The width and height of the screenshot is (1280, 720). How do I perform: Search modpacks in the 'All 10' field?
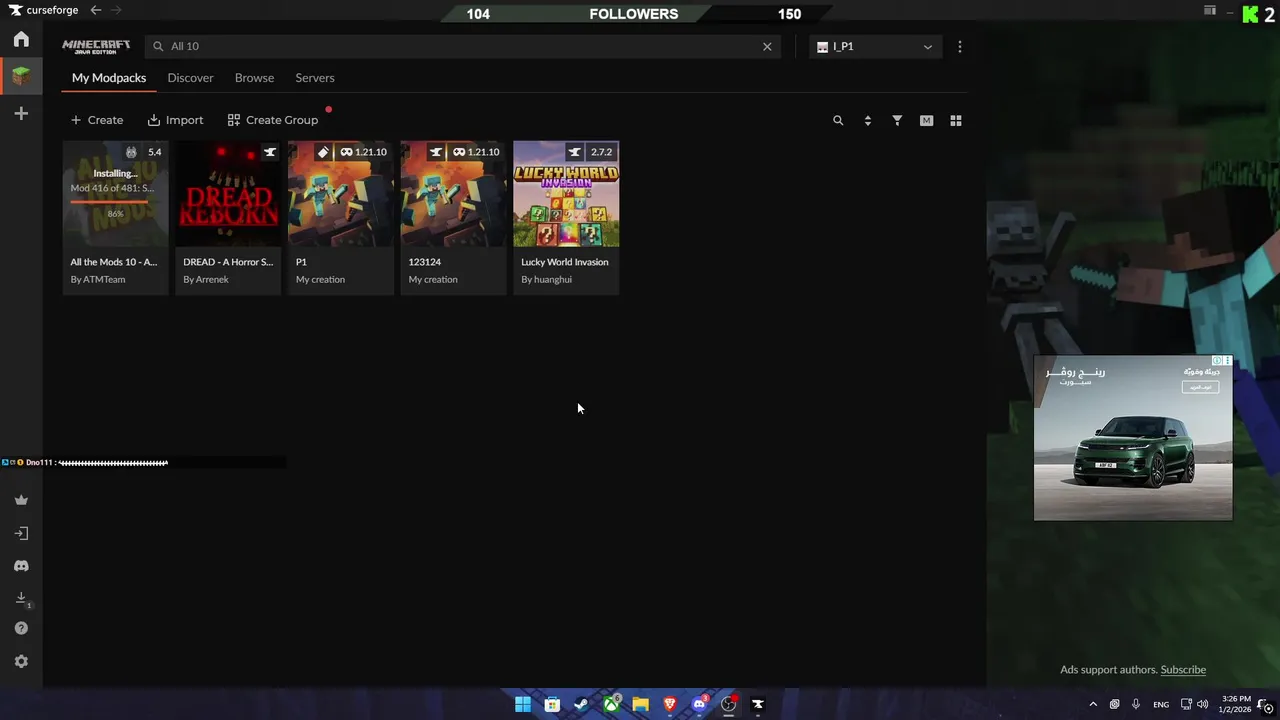point(460,46)
